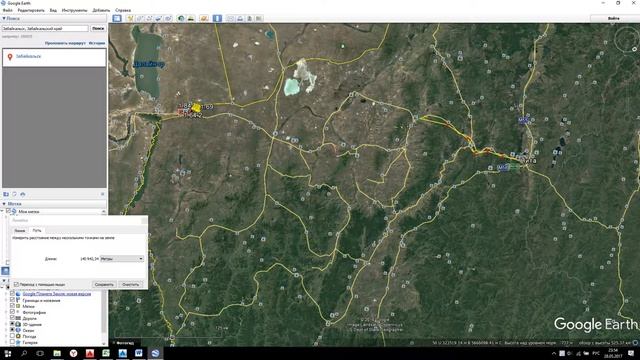Show historical imagery clock icon

tap(181, 18)
